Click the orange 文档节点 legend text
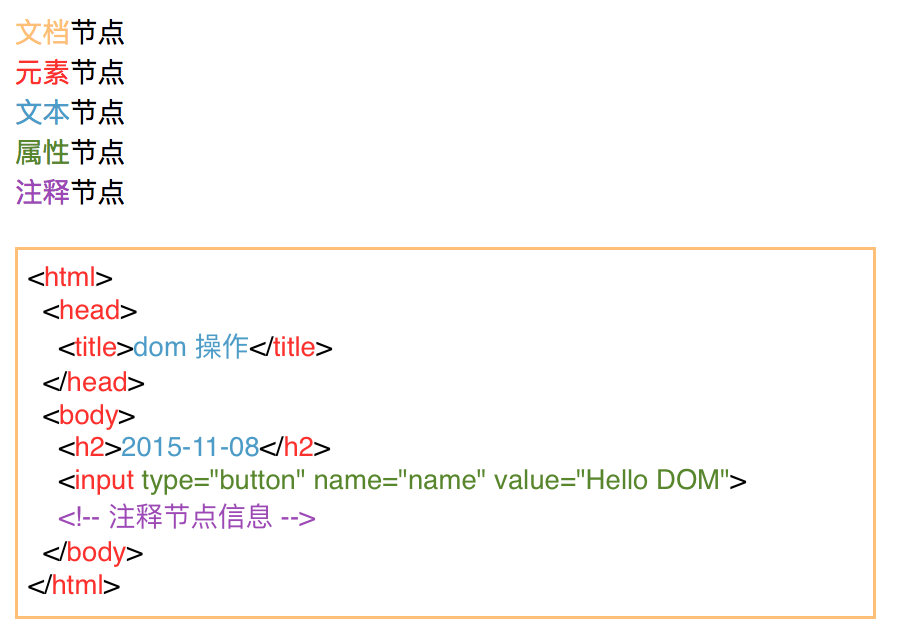The height and width of the screenshot is (638, 898). 70,32
